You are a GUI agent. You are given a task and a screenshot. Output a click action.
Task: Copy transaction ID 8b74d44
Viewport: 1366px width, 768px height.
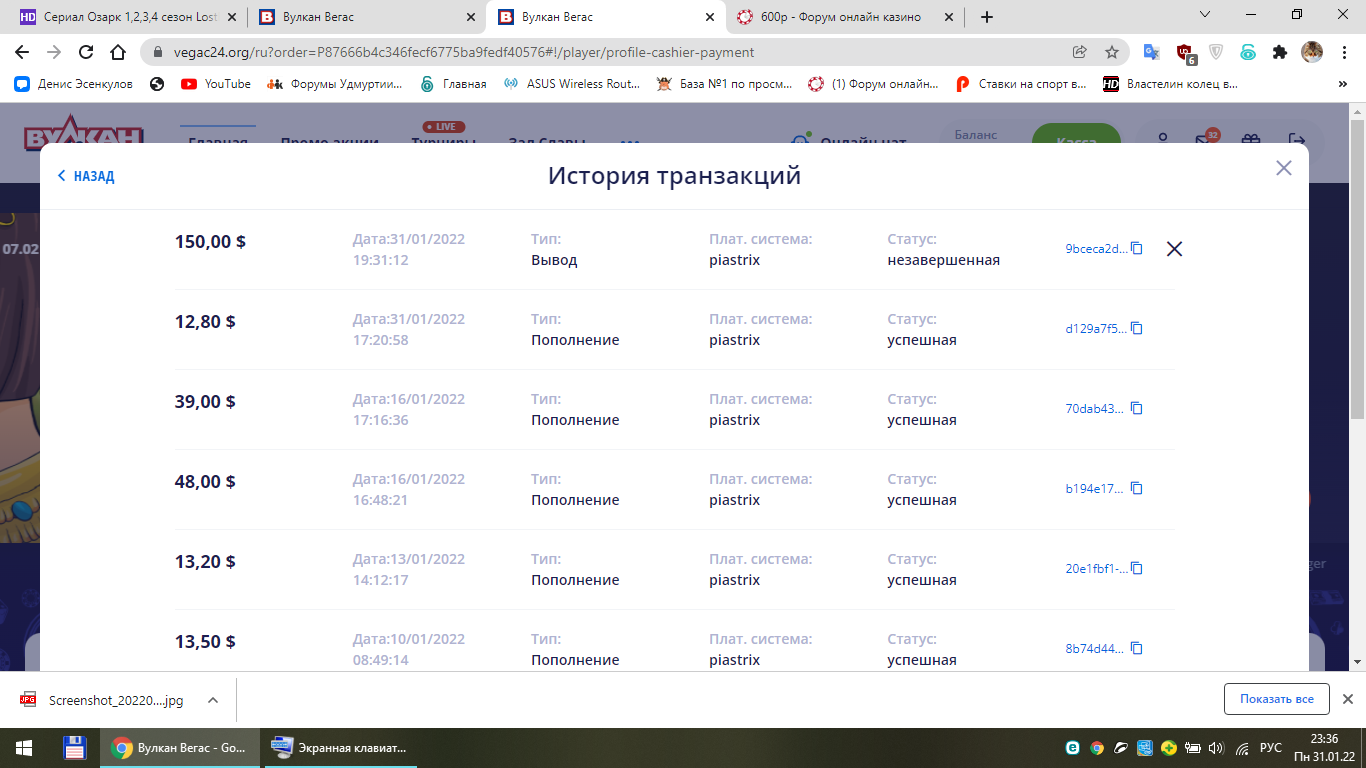[x=1136, y=648]
